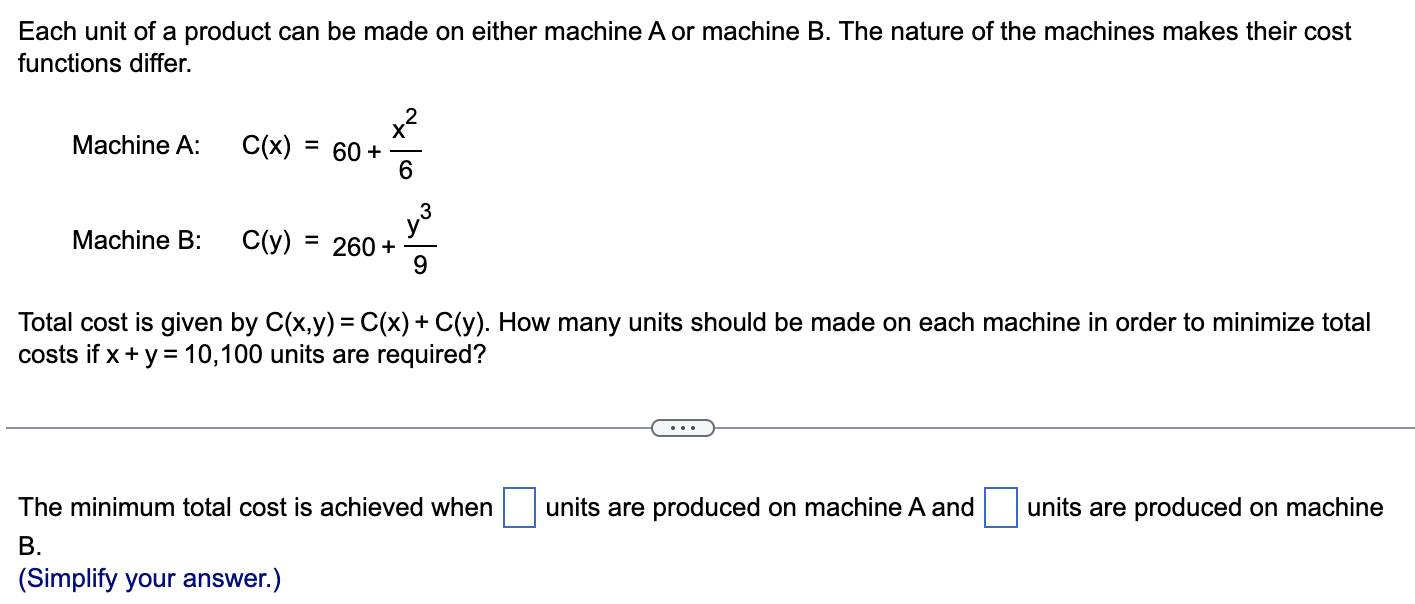This screenshot has height=604, width=1415.
Task: Click the second answer box for machine B units
Action: click(1000, 508)
